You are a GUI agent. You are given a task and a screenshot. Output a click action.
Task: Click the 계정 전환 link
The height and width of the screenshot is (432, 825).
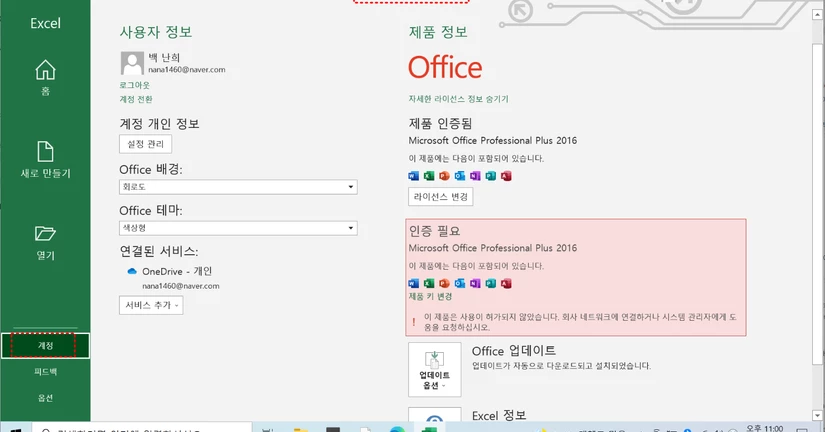[x=136, y=99]
